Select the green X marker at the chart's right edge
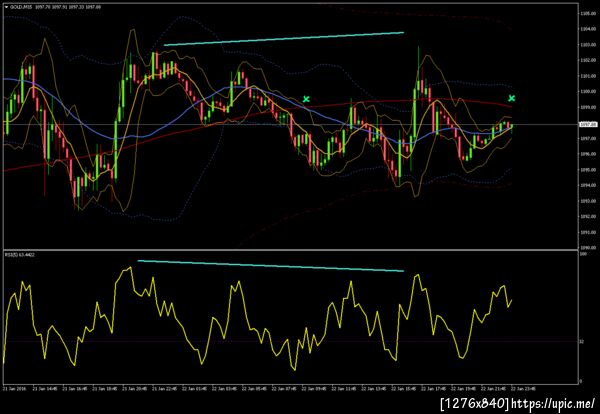 (512, 98)
